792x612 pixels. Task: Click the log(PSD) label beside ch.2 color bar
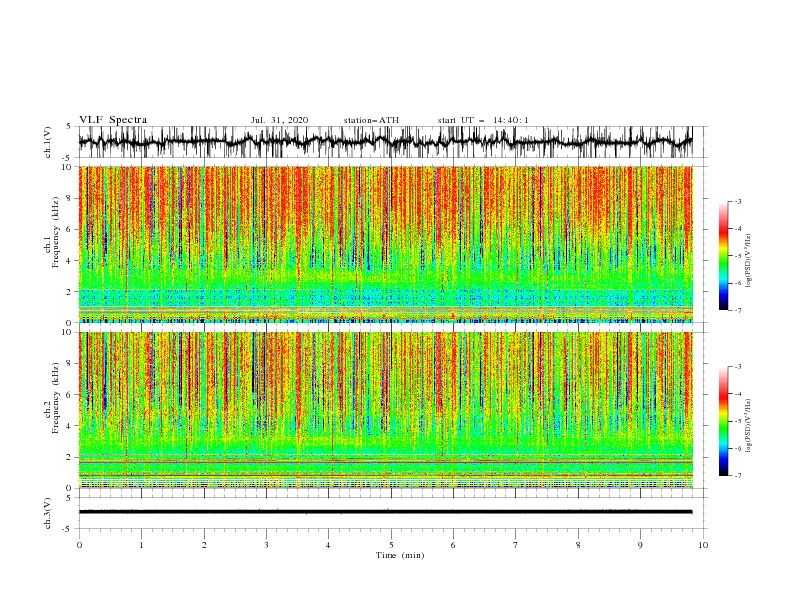tap(749, 425)
